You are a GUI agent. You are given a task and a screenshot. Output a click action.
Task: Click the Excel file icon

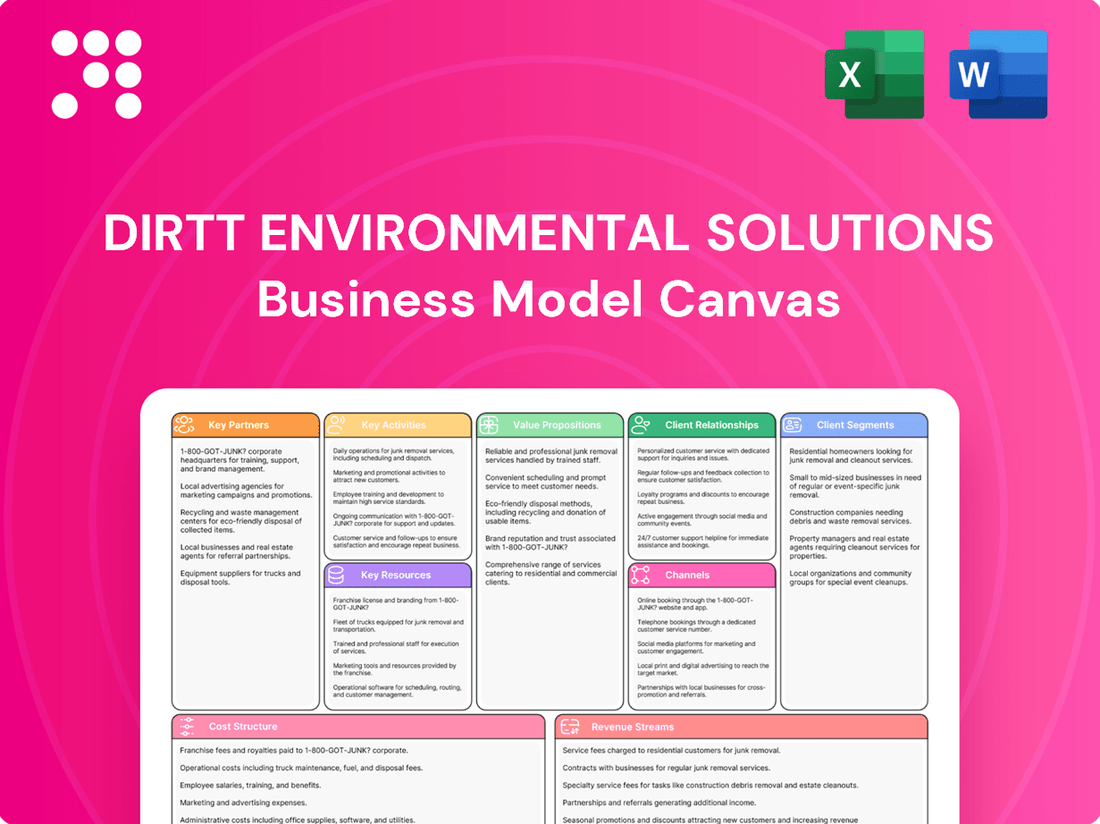874,74
